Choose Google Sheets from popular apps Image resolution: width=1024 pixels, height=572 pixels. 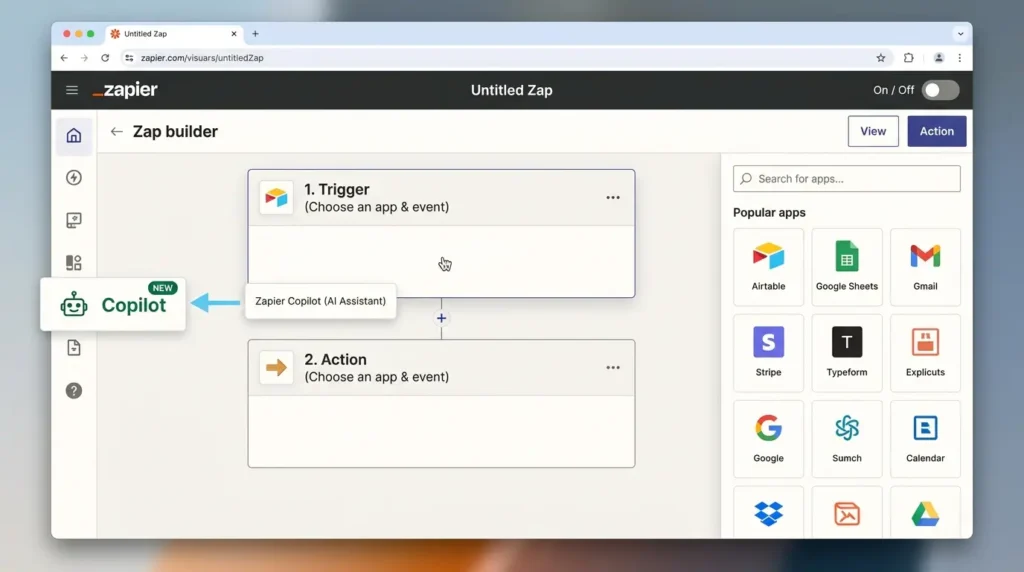[x=846, y=267]
